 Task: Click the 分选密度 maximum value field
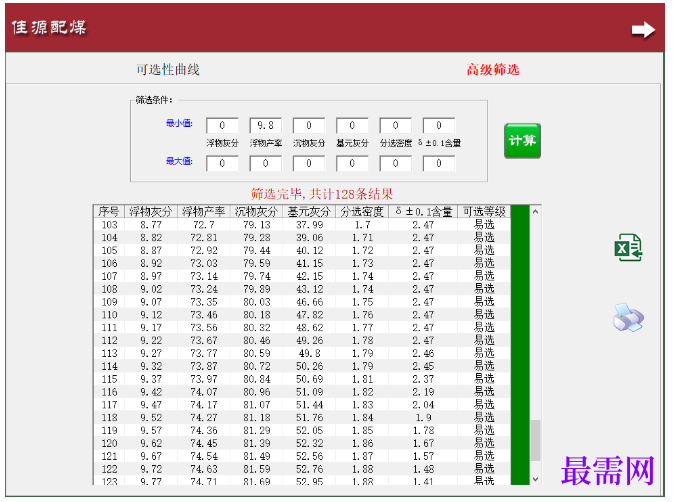[x=395, y=163]
